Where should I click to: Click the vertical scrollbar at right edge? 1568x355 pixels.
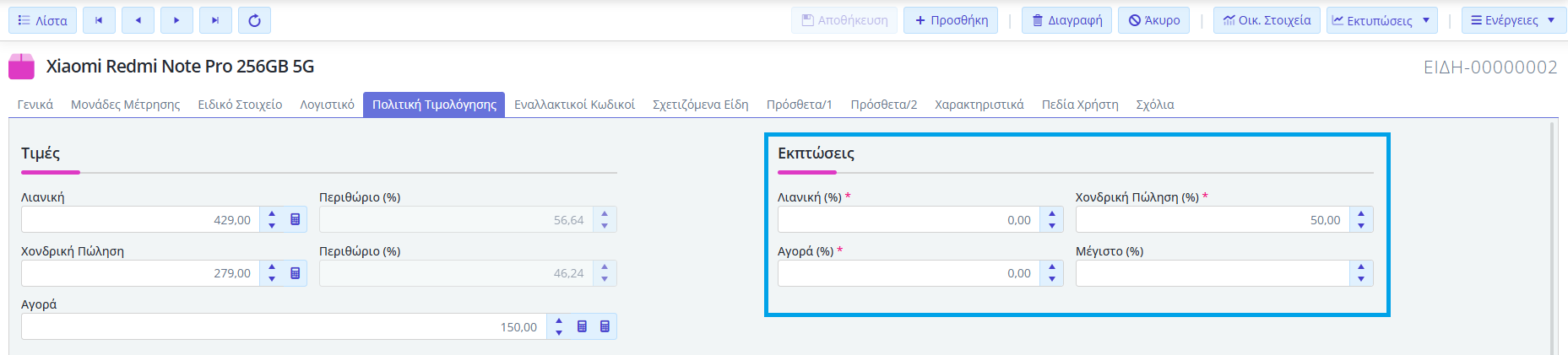[x=1553, y=239]
